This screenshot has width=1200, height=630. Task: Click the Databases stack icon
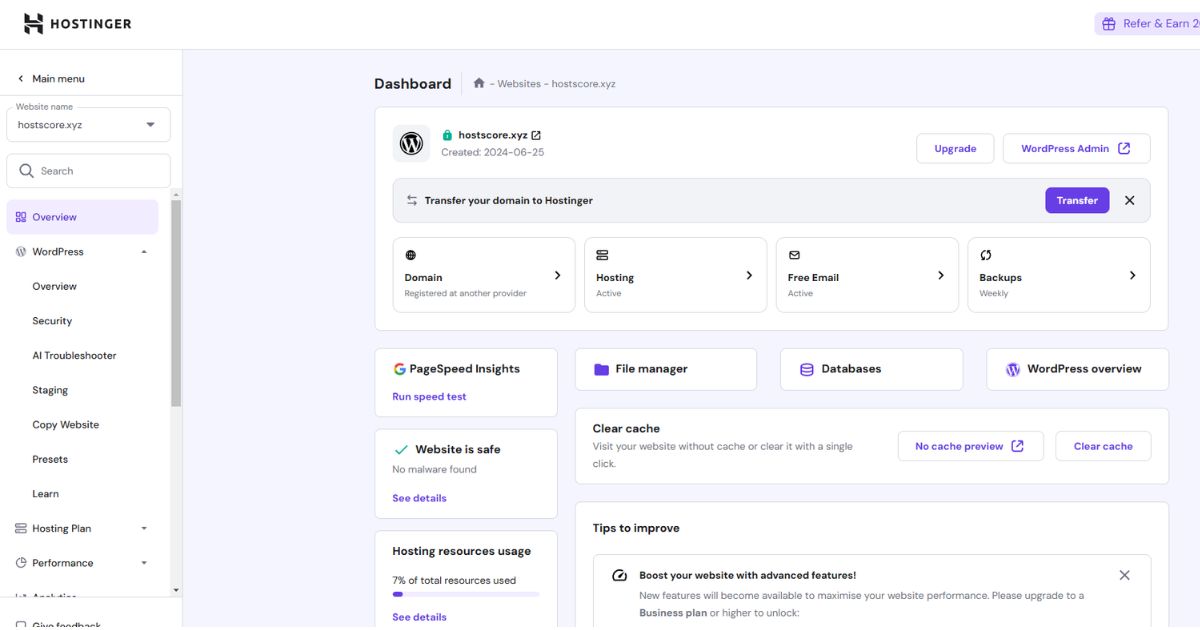click(x=807, y=369)
